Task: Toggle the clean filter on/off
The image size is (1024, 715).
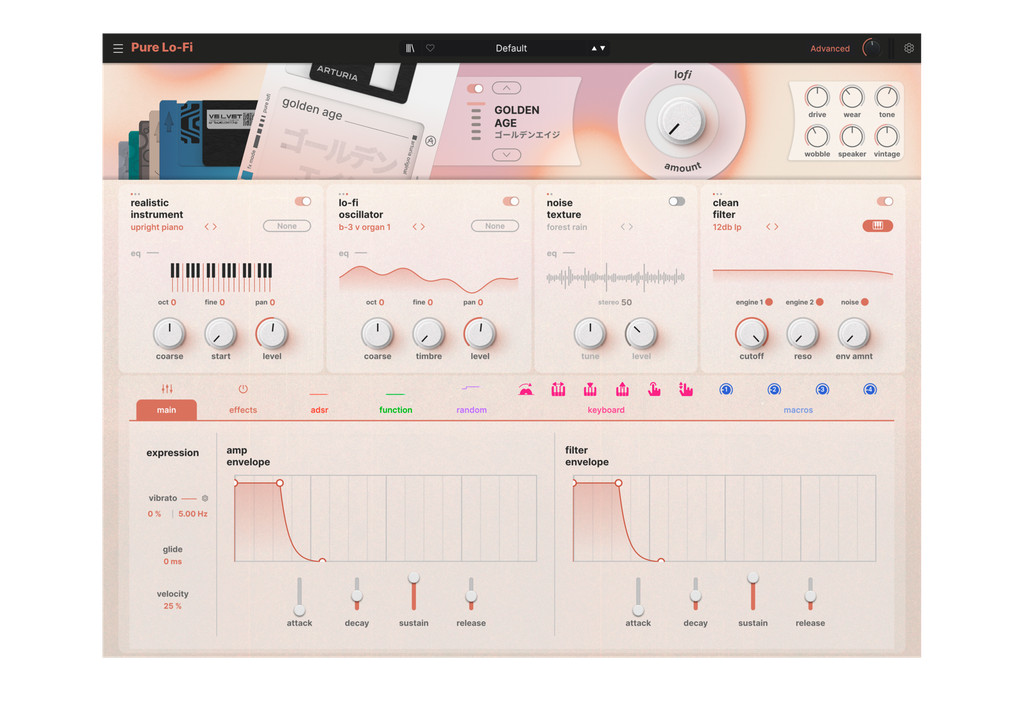Action: pyautogui.click(x=885, y=201)
